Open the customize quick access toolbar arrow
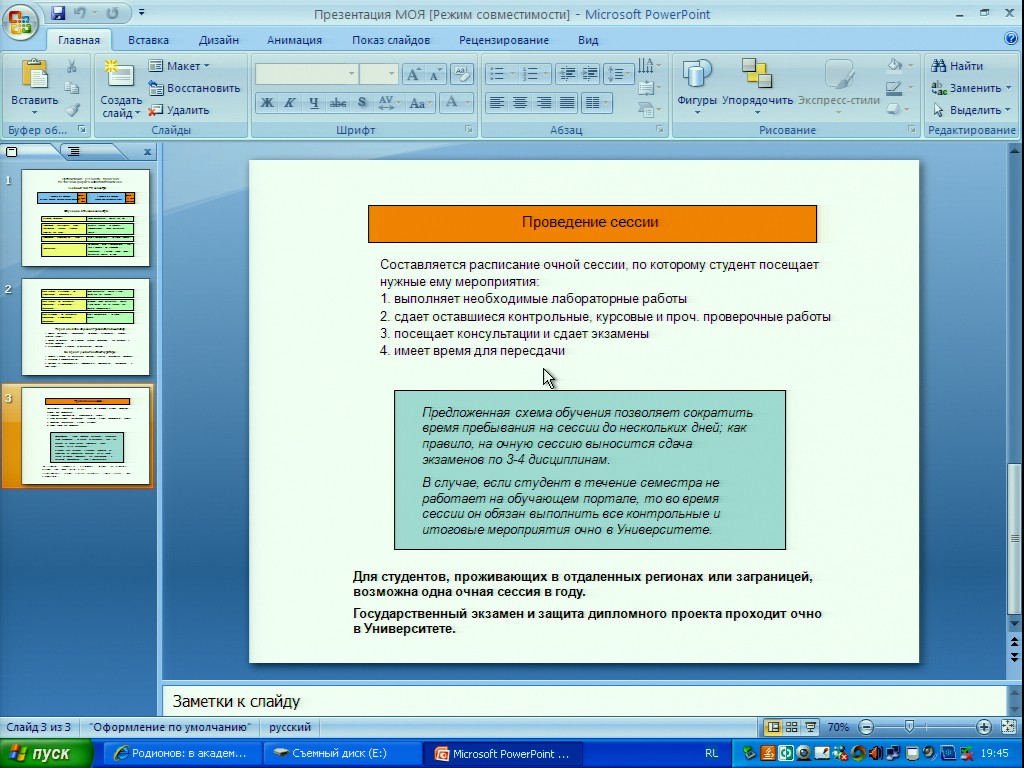This screenshot has height=768, width=1024. click(x=142, y=13)
